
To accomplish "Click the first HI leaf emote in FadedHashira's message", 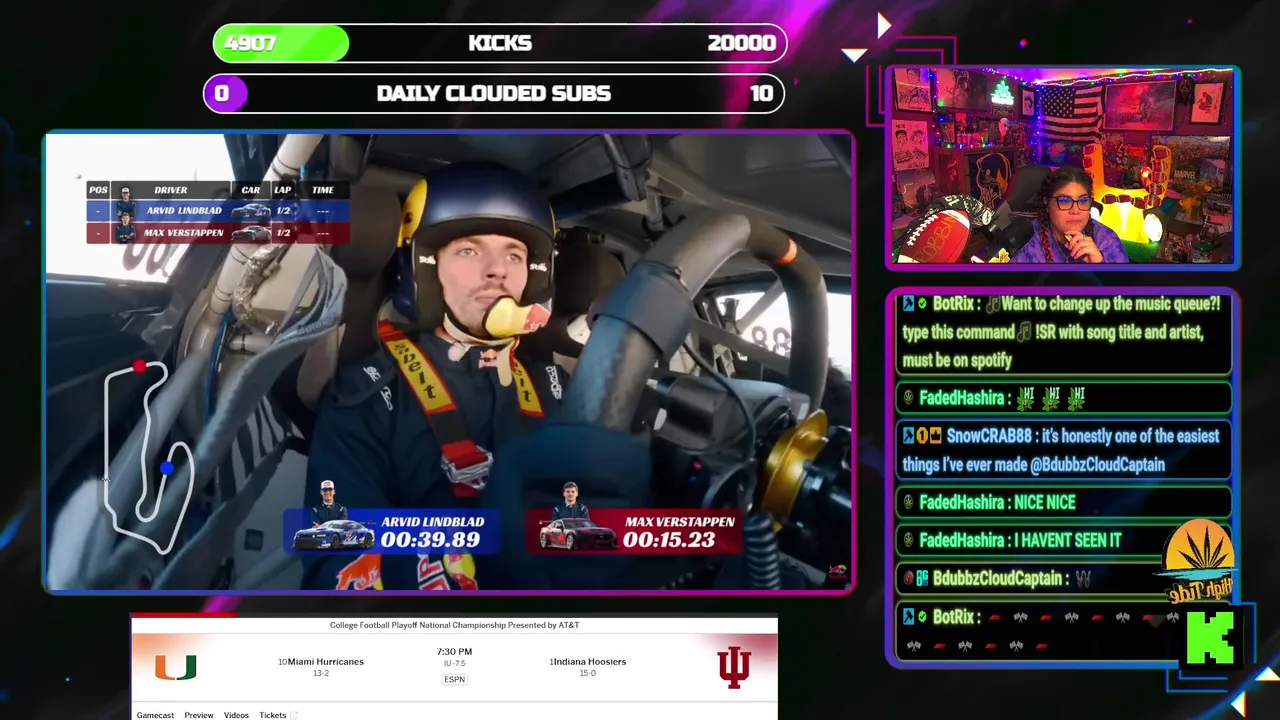I will (x=1025, y=398).
